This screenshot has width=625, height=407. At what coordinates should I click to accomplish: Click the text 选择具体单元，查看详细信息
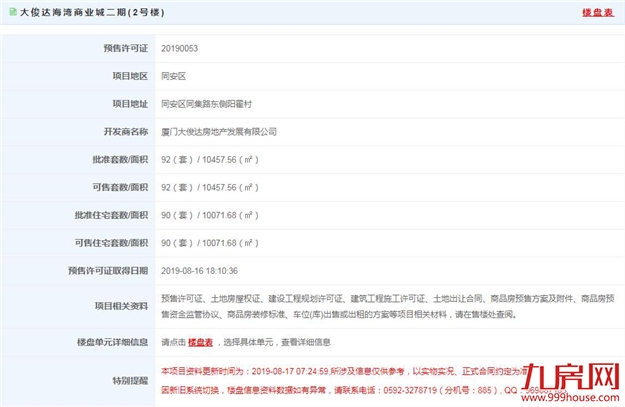[x=277, y=342]
